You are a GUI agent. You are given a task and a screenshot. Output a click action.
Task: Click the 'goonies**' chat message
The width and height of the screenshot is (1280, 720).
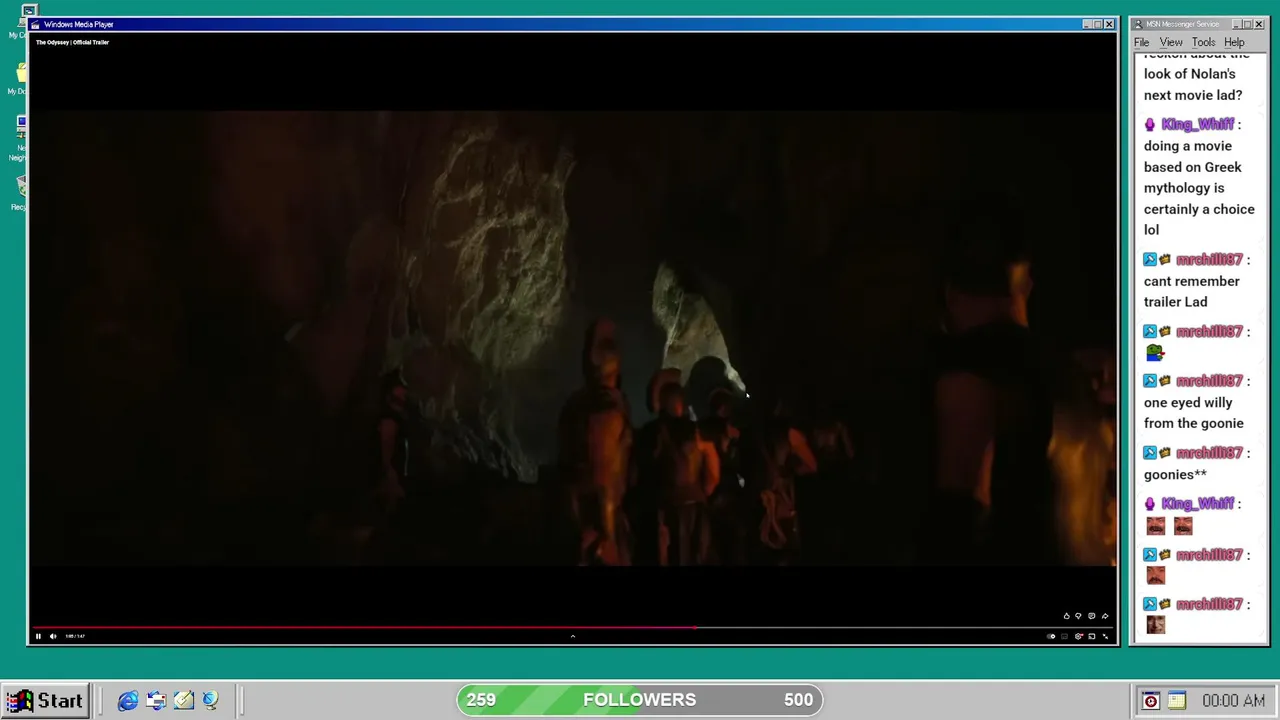click(x=1175, y=475)
